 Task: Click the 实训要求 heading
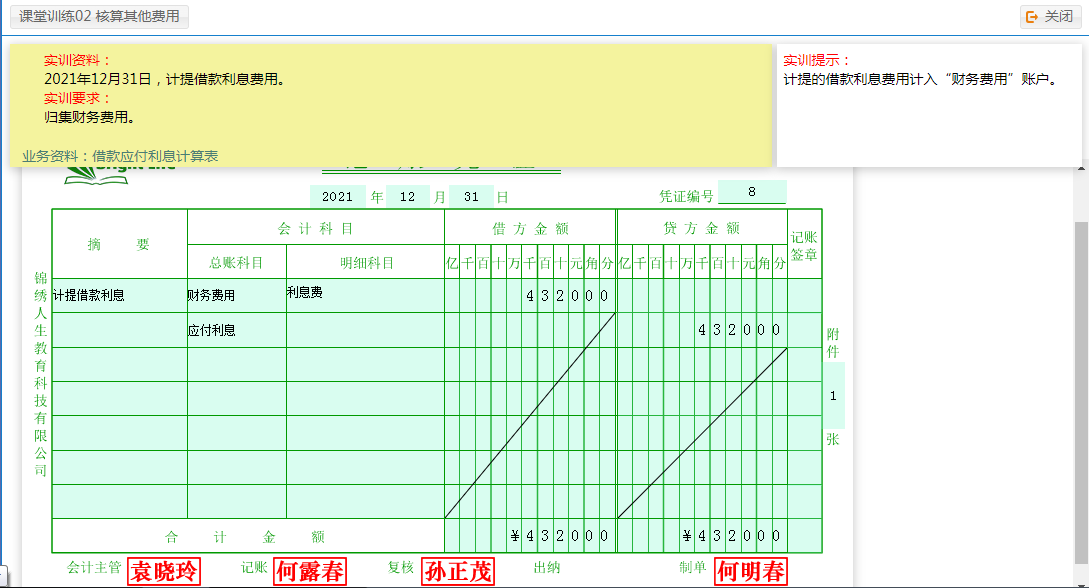point(77,98)
